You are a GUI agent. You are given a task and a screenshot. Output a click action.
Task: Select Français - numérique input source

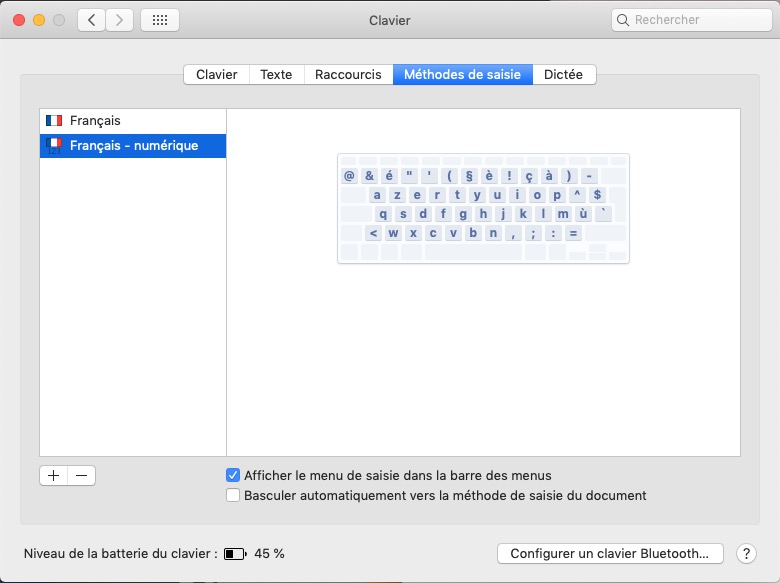click(133, 146)
